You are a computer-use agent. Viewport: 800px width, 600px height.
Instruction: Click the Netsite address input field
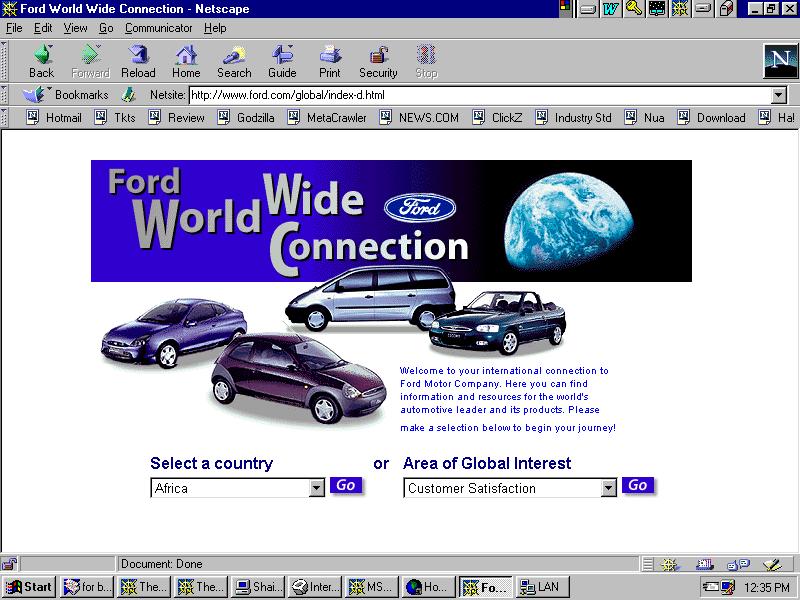pyautogui.click(x=480, y=95)
